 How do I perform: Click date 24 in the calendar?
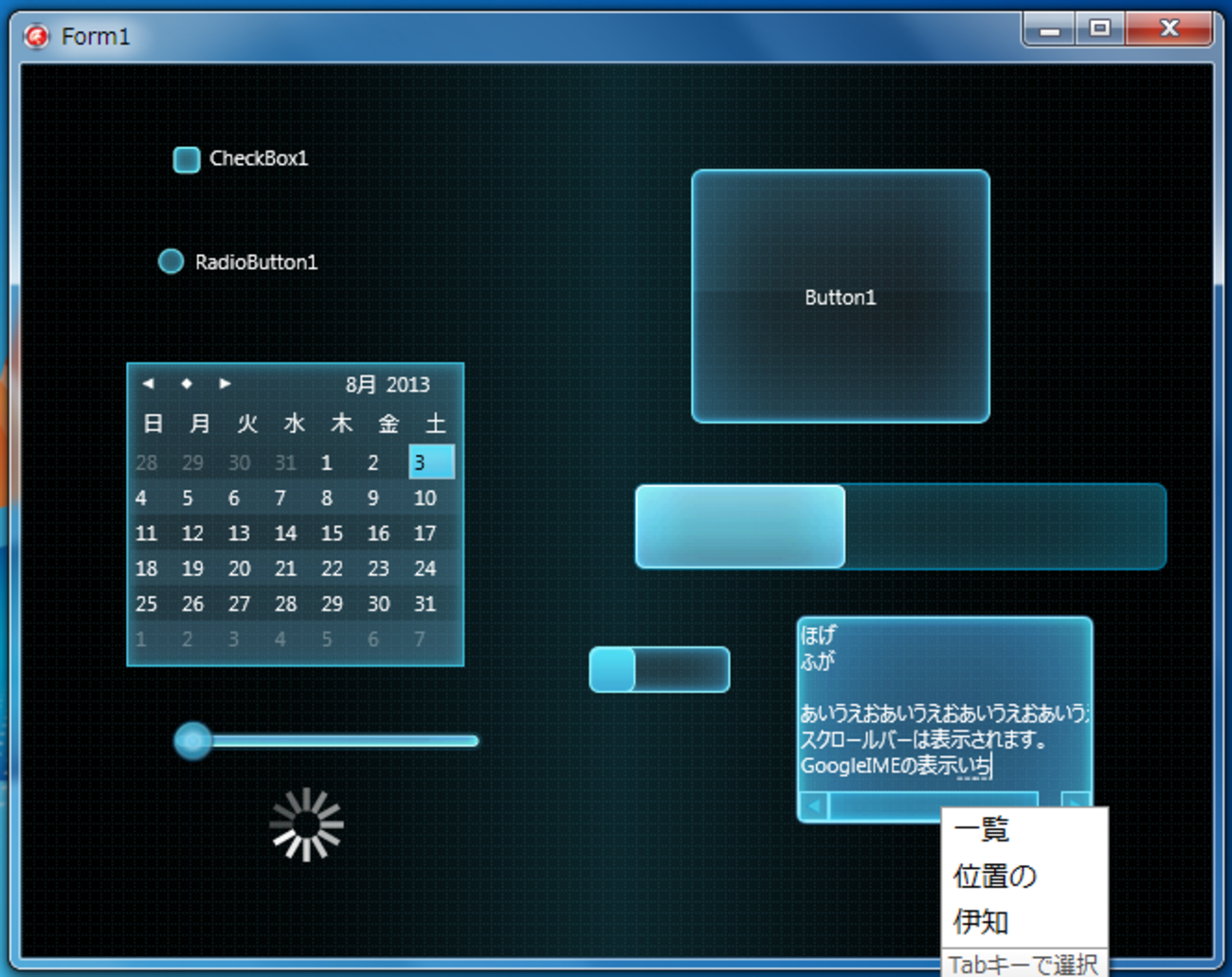(x=425, y=569)
